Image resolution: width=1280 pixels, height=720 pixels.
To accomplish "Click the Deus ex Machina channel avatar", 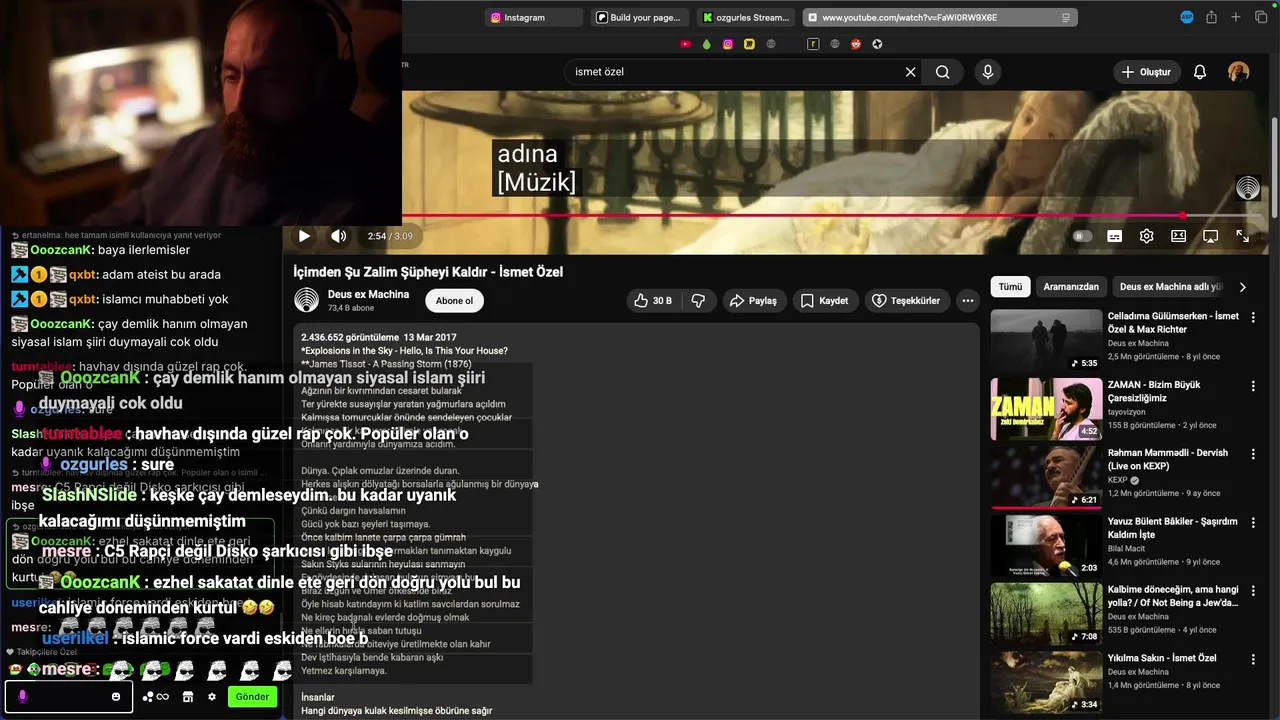I will (306, 300).
